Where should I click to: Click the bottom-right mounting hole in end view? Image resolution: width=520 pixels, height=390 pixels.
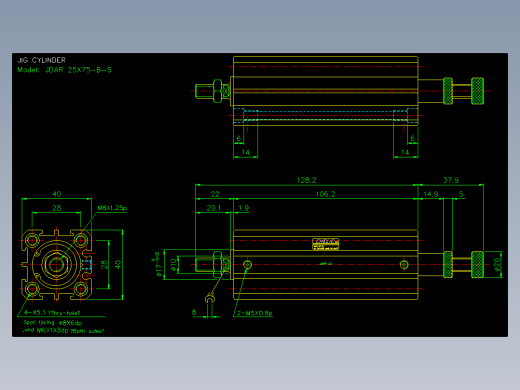81,289
